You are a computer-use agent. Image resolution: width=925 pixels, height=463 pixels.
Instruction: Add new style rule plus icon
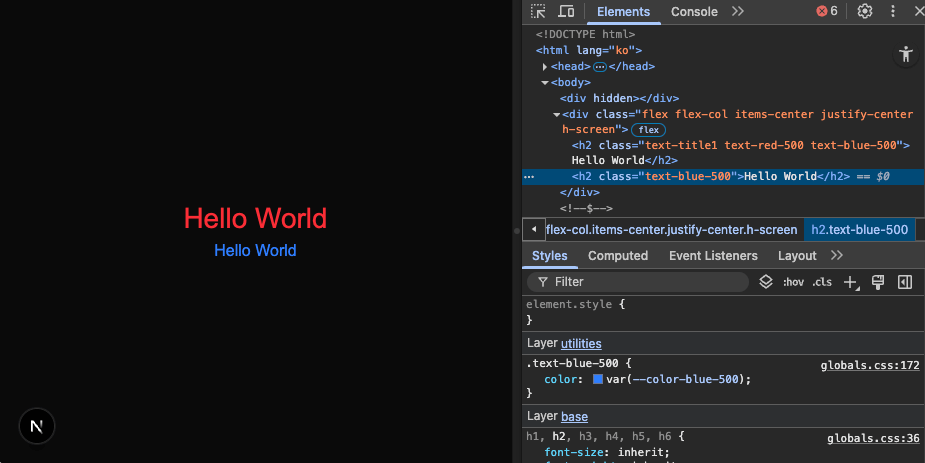pyautogui.click(x=851, y=283)
